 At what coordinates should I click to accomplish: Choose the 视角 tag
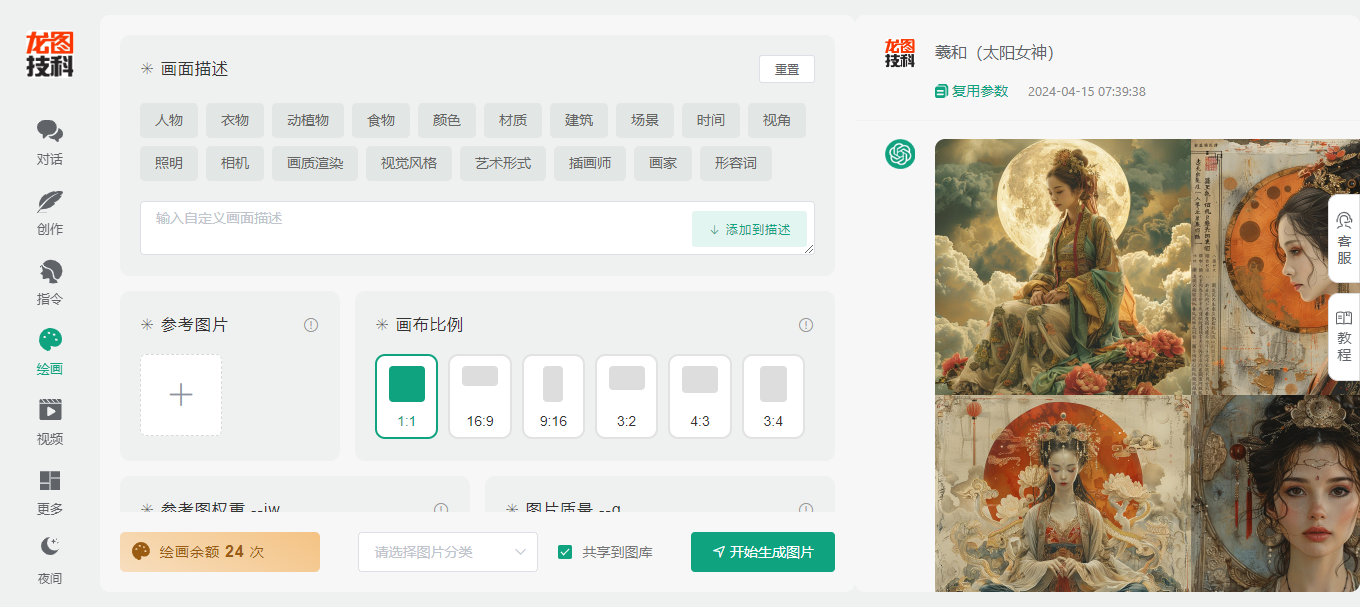click(x=777, y=120)
